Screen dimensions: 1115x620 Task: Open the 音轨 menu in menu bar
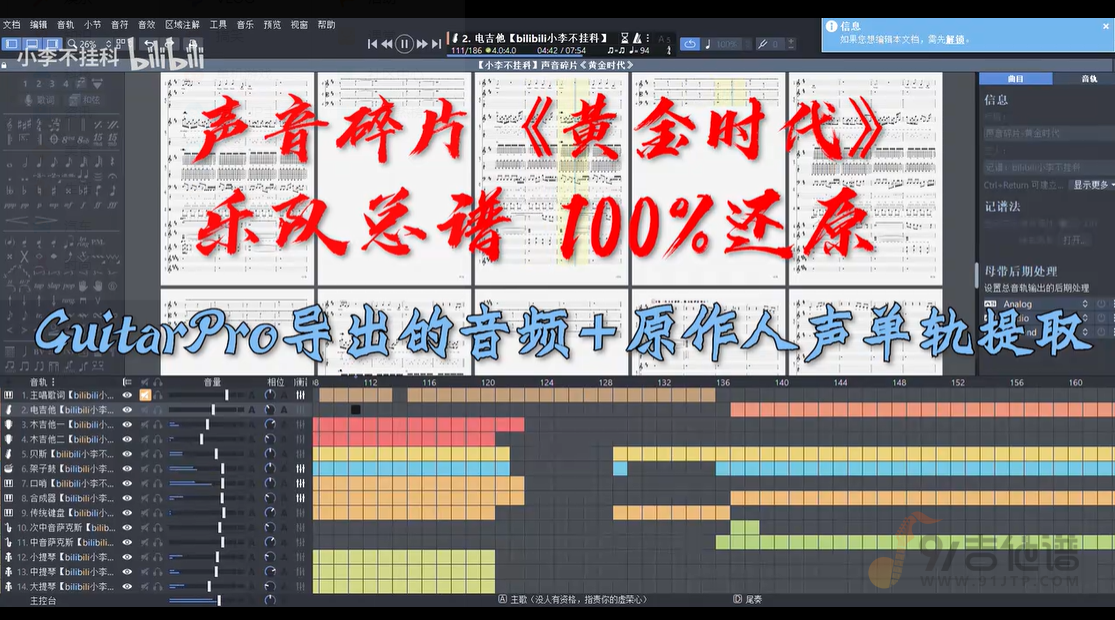pos(65,25)
